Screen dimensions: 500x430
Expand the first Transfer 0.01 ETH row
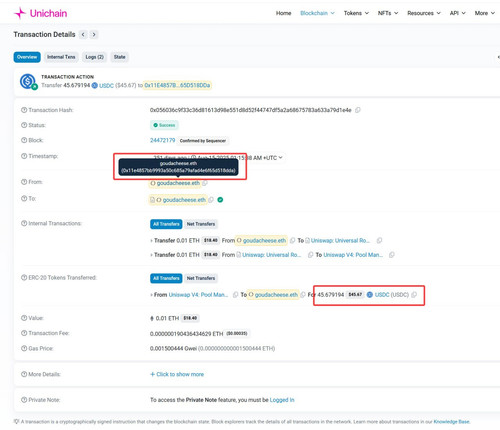tap(151, 241)
